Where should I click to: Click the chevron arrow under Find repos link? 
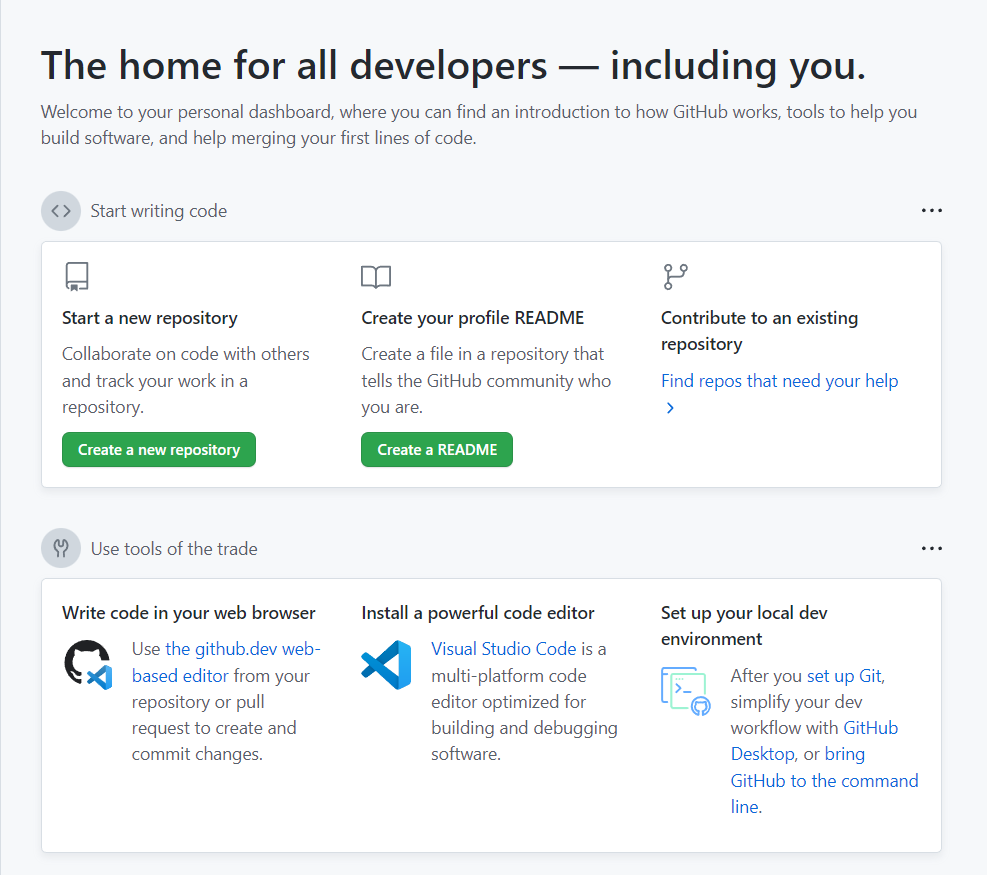click(x=670, y=408)
